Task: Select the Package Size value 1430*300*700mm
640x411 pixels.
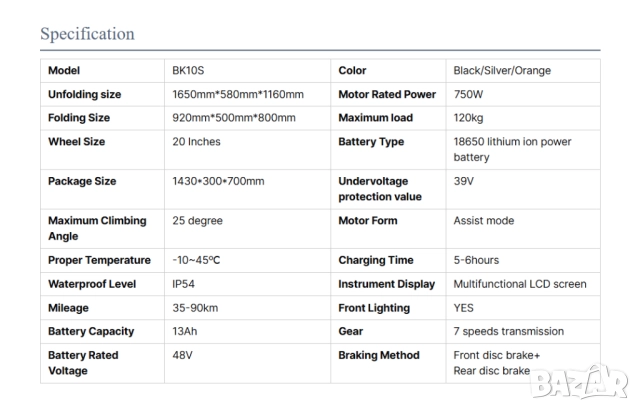Action: tap(218, 181)
